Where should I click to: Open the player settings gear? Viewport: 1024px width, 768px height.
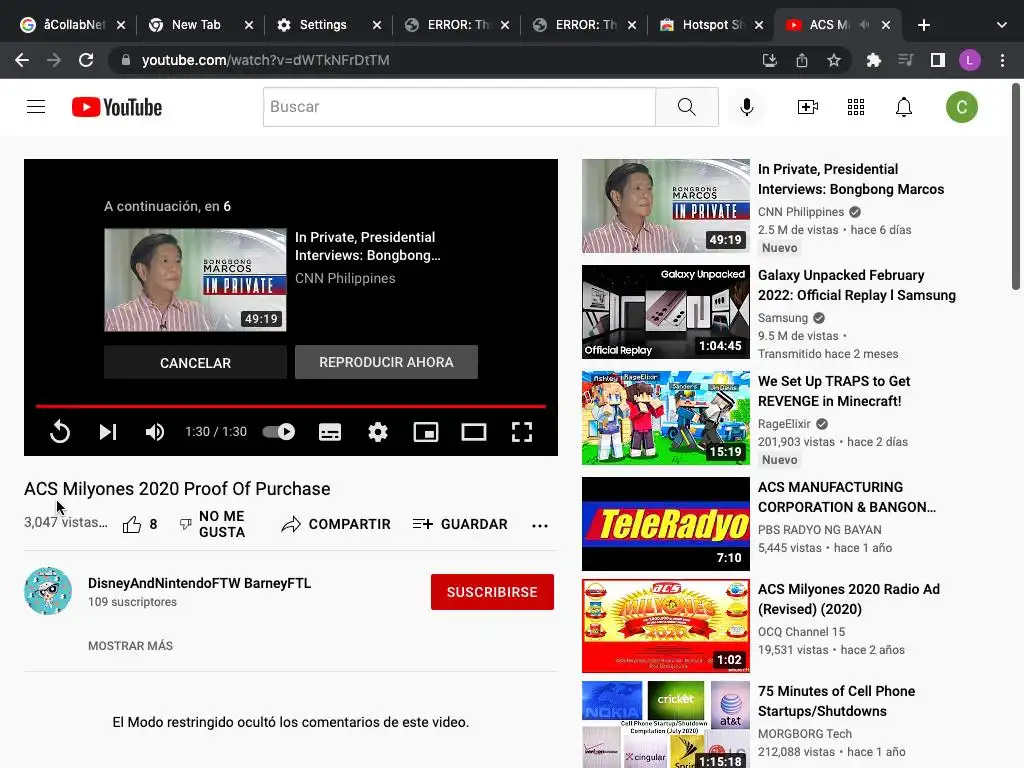[x=377, y=432]
